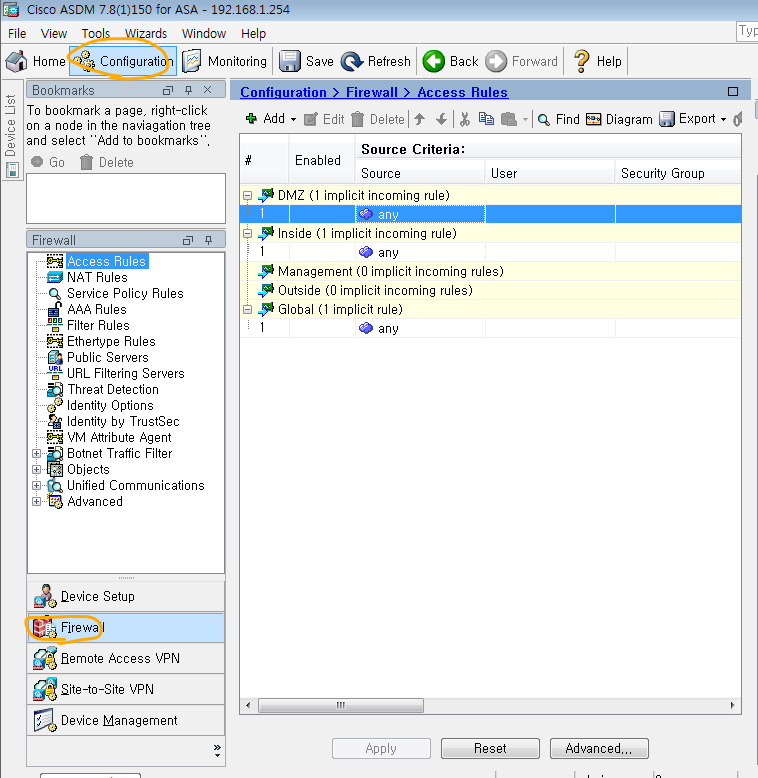Viewport: 758px width, 778px height.
Task: Expand the Advanced tree node
Action: (36, 501)
